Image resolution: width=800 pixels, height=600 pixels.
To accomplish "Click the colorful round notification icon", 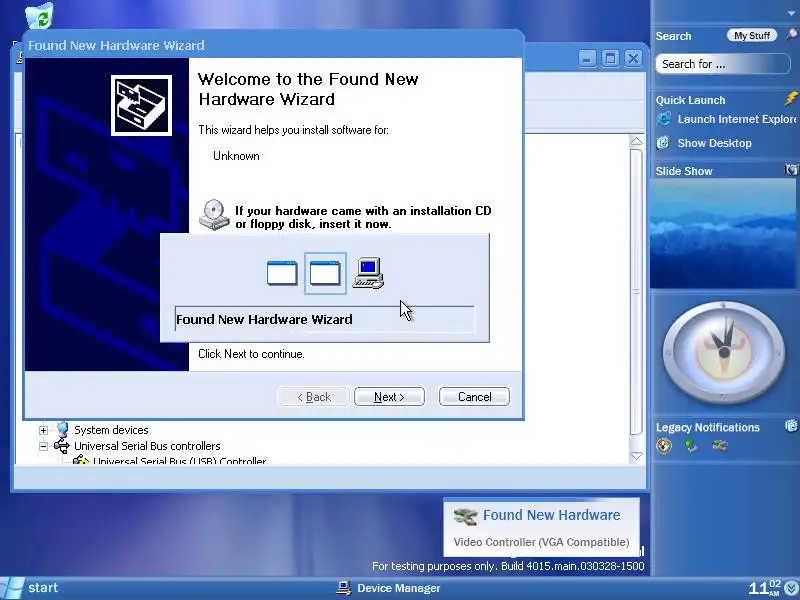I will 664,446.
